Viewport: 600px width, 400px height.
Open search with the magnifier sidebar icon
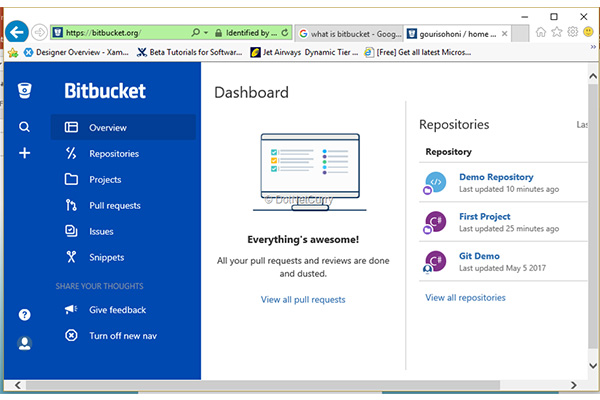(24, 127)
